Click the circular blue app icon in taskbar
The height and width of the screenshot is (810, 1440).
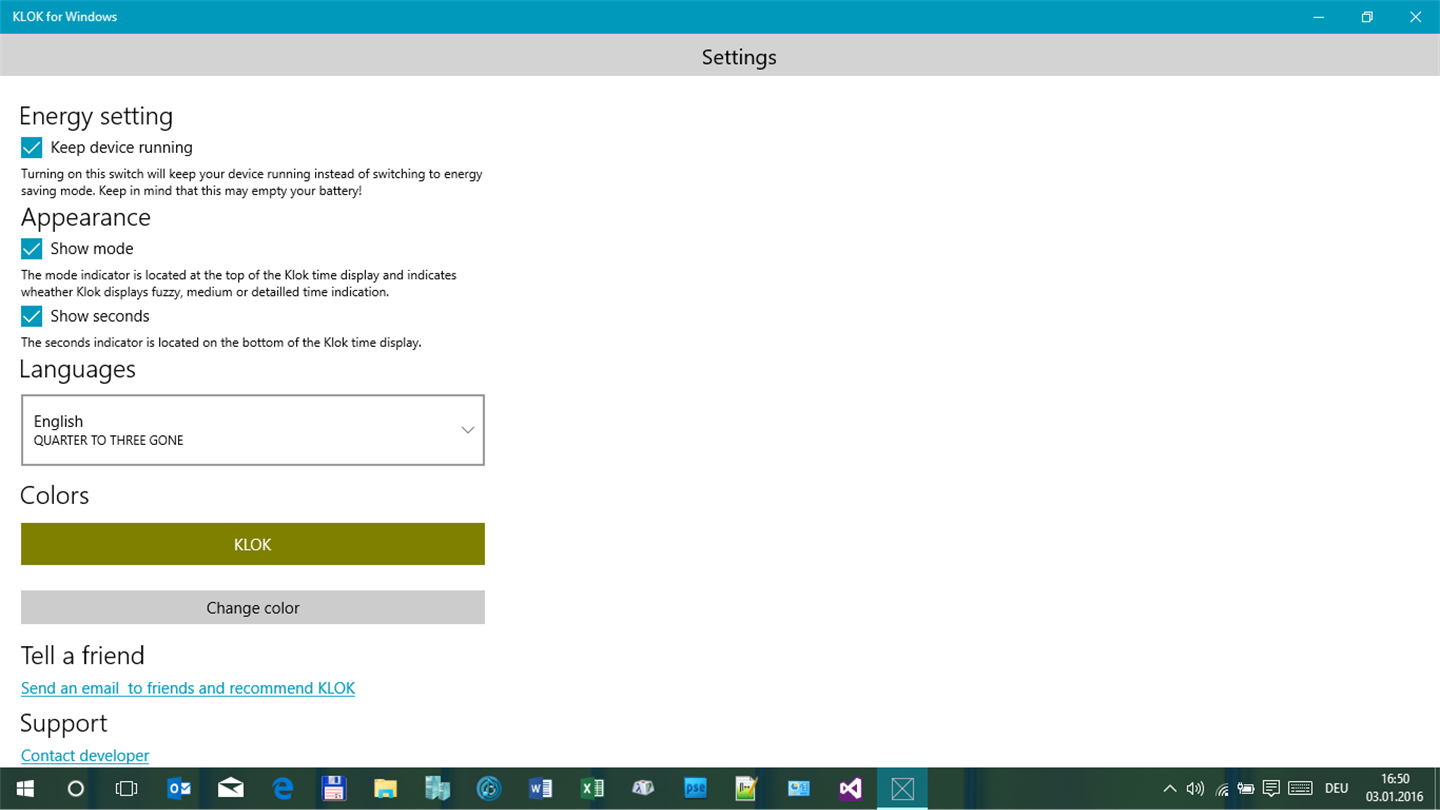[489, 789]
